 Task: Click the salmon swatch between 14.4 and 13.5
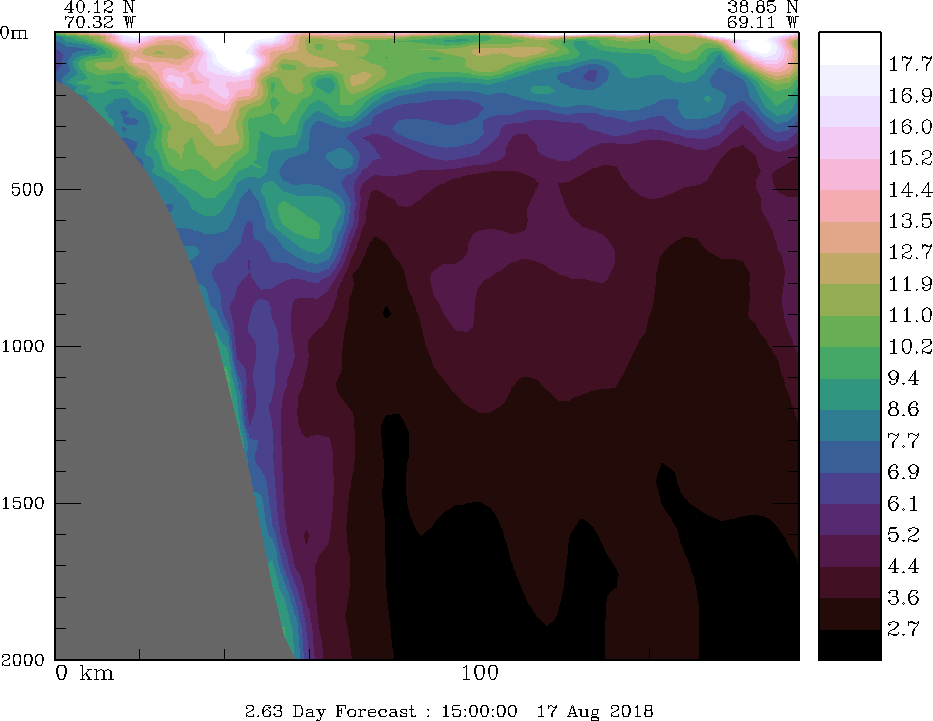pos(849,206)
